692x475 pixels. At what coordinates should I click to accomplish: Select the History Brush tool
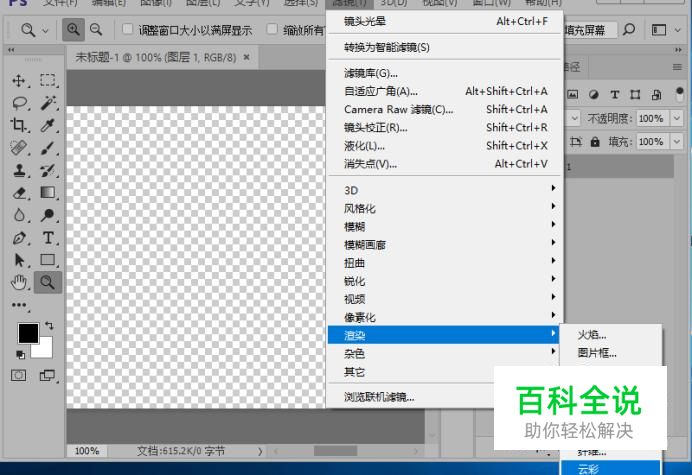pyautogui.click(x=47, y=170)
